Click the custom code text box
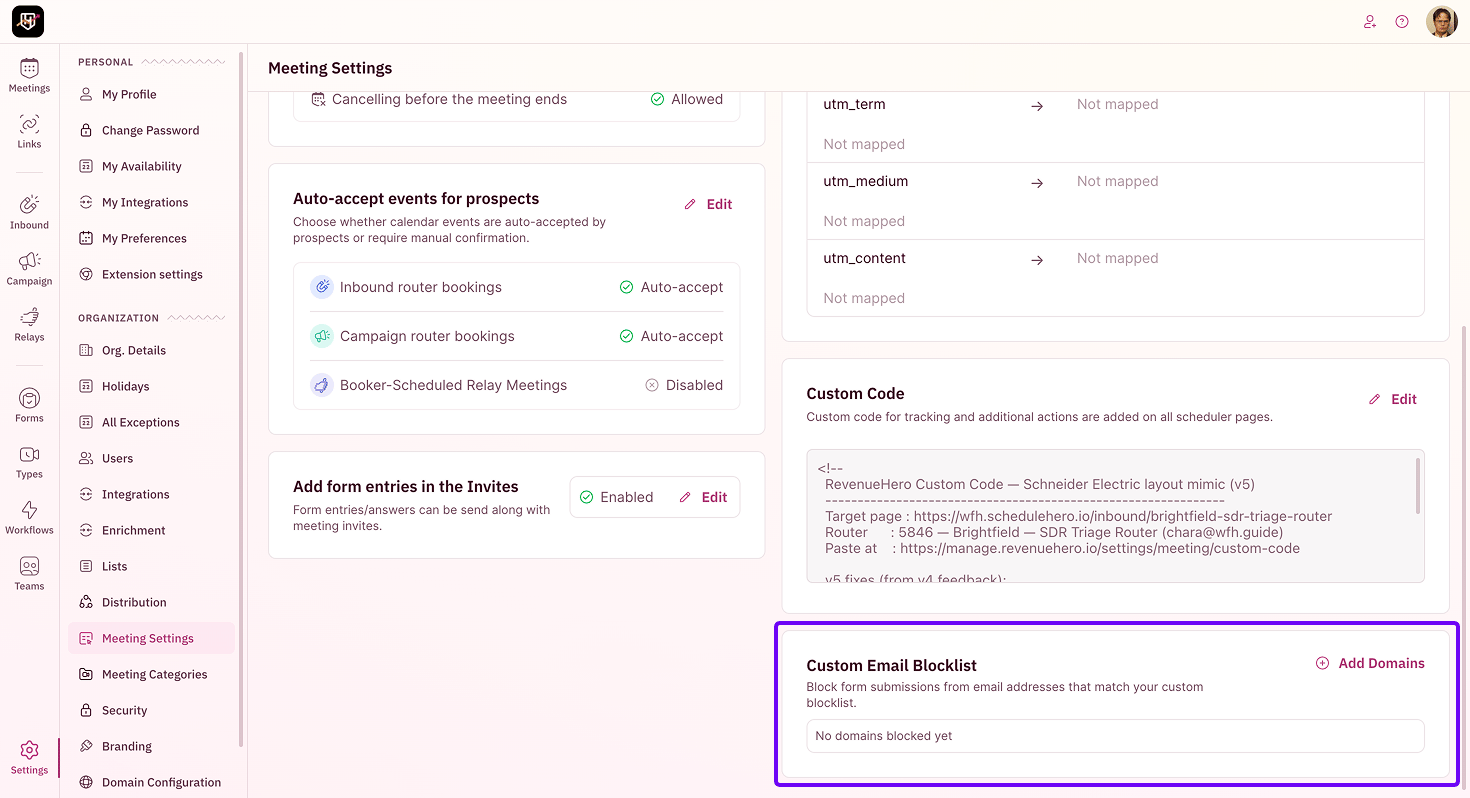1470x798 pixels. pyautogui.click(x=1115, y=516)
